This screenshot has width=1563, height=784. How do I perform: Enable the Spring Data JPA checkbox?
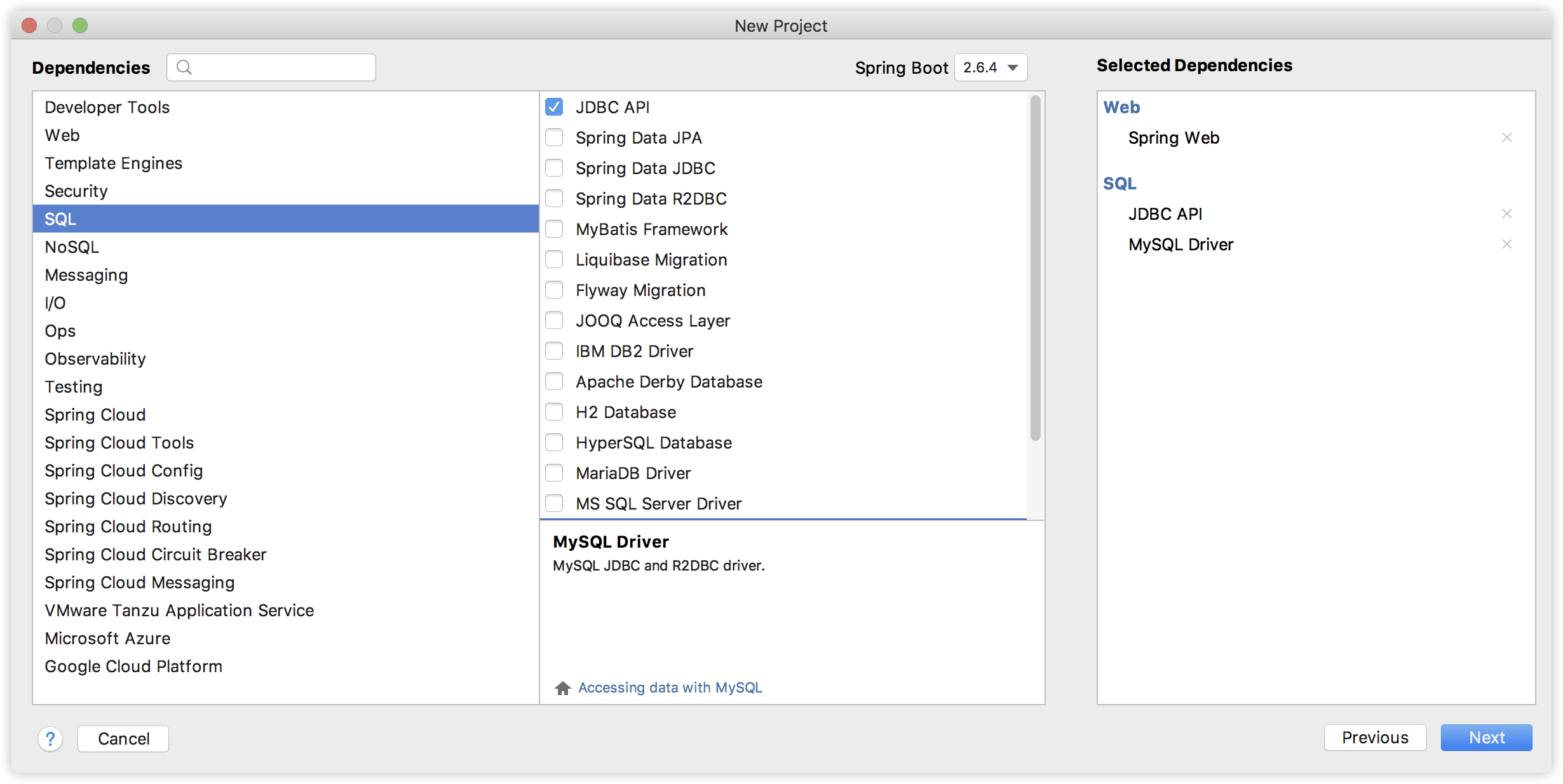pyautogui.click(x=554, y=137)
